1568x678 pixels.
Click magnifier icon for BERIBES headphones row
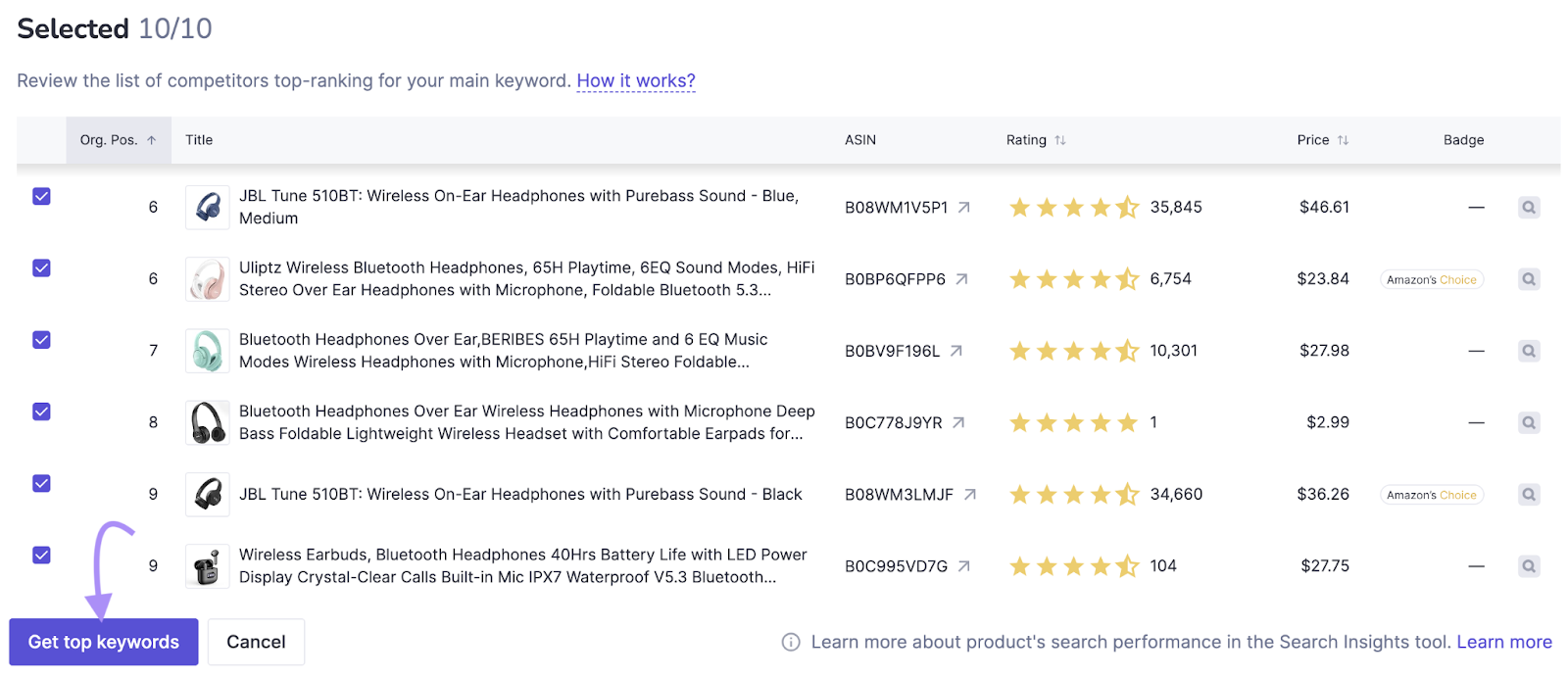pos(1528,351)
